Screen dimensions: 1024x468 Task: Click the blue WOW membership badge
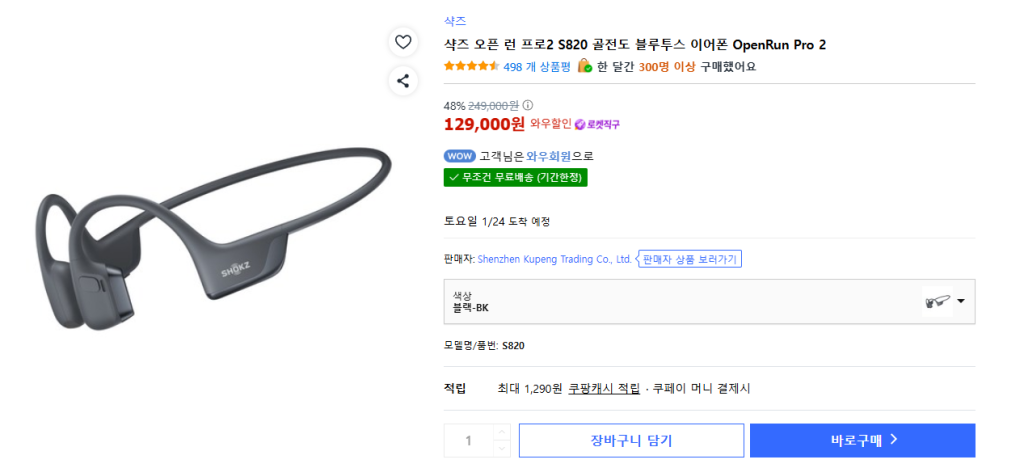459,156
